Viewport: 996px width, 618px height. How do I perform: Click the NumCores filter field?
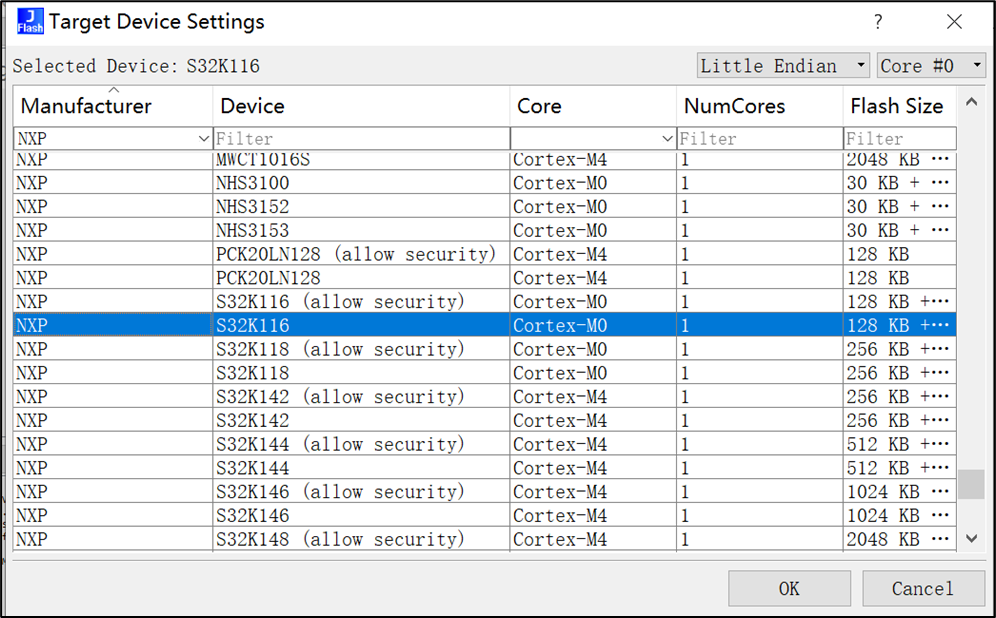(759, 139)
